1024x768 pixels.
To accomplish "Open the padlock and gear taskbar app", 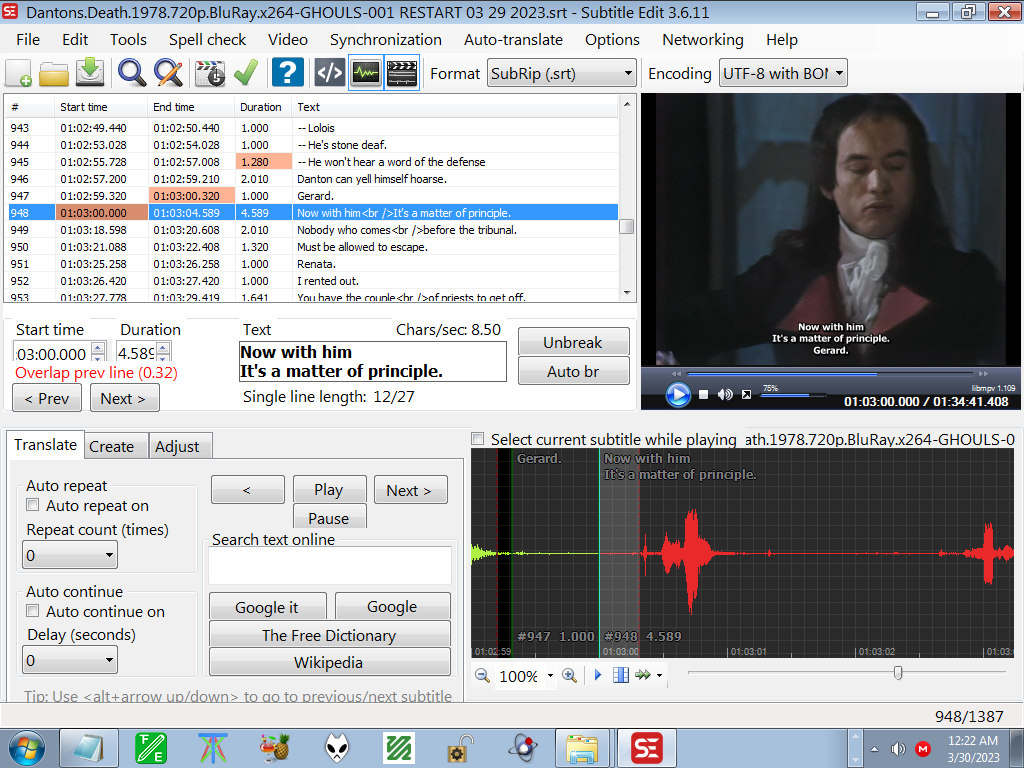I will [x=460, y=748].
